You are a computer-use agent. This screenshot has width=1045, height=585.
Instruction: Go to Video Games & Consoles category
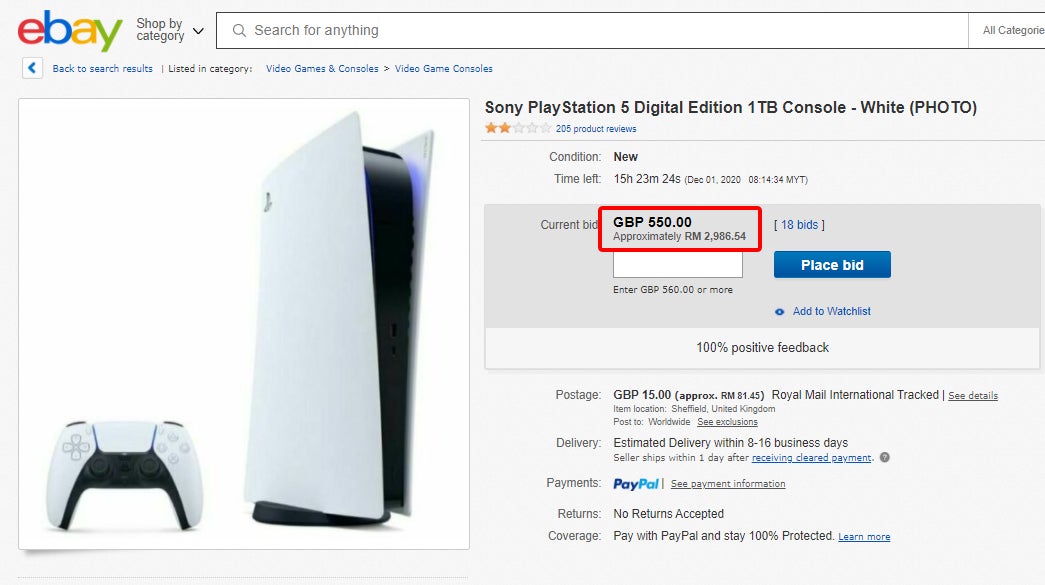[322, 69]
